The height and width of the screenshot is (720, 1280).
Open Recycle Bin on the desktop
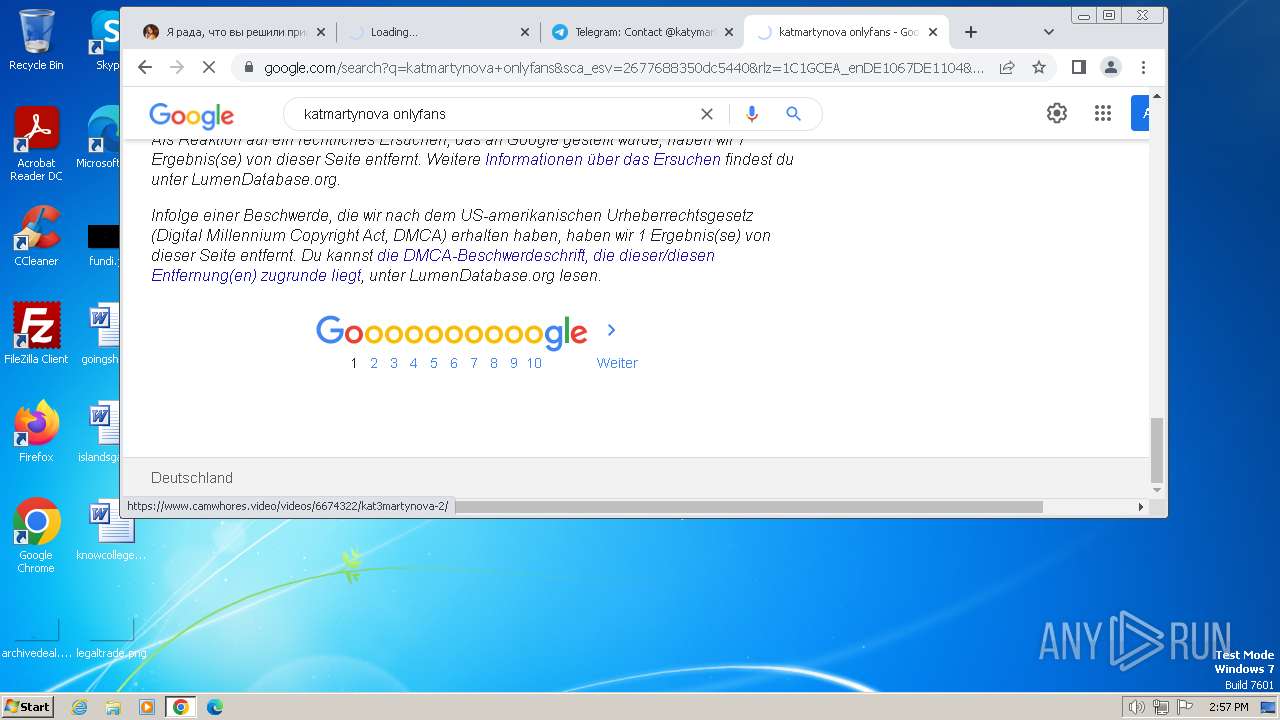coord(36,40)
